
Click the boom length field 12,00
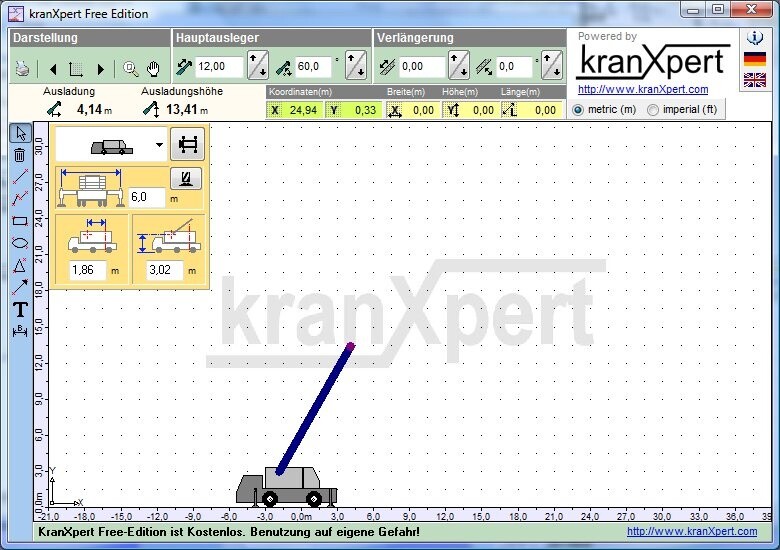click(219, 67)
